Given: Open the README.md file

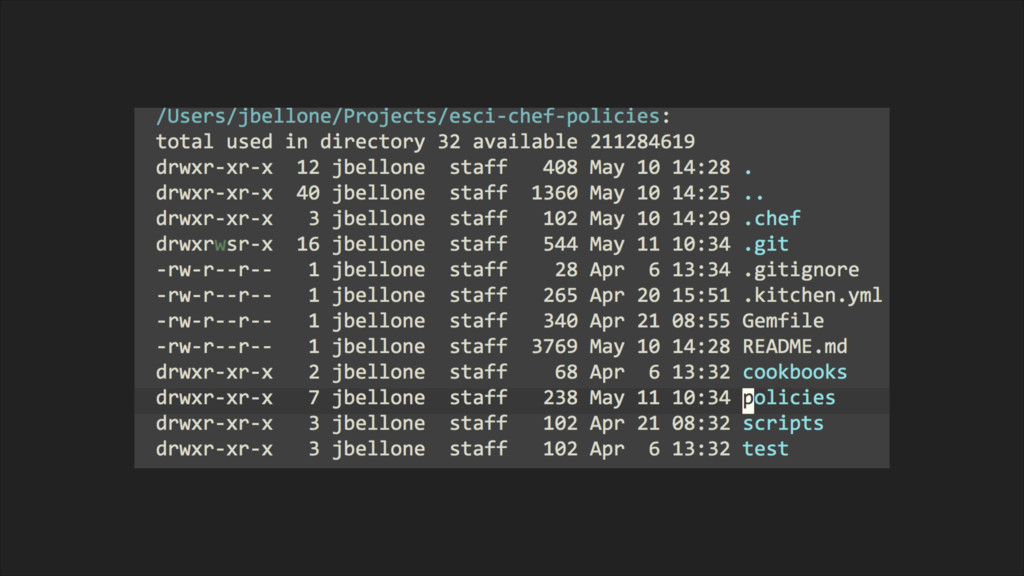Looking at the screenshot, I should pyautogui.click(x=795, y=346).
